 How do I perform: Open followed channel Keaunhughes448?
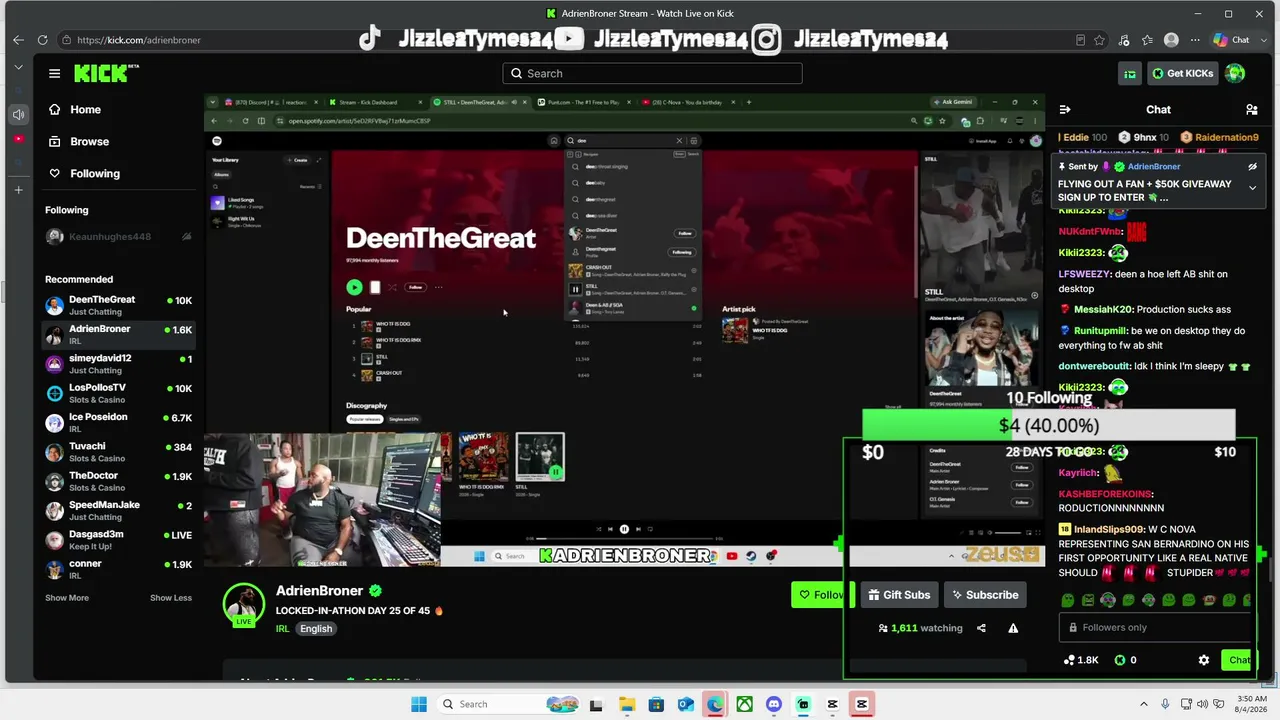click(118, 237)
